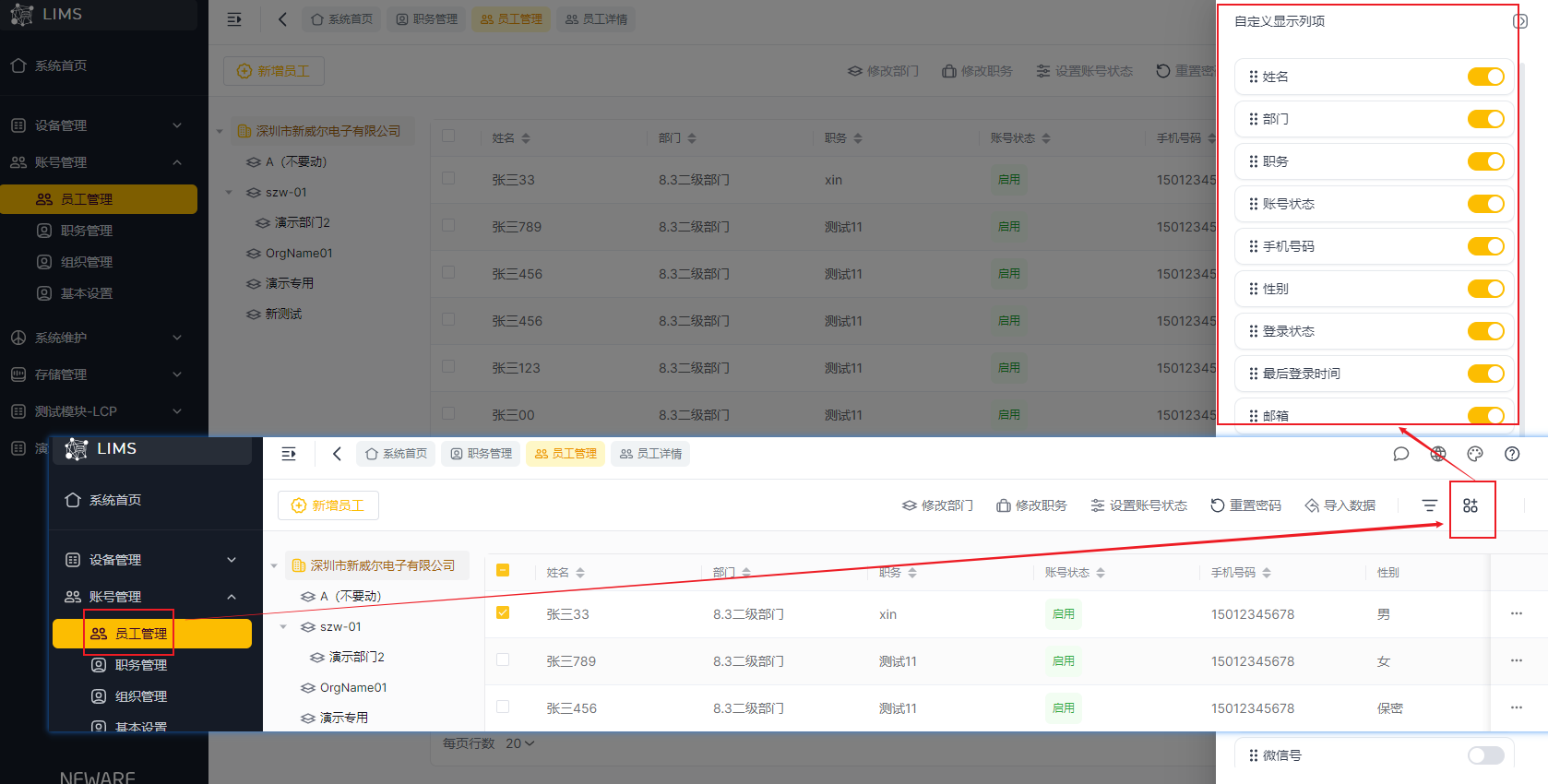Open the 每页行数 20 page-size dropdown
Screen dimensions: 1548x784
coord(520,743)
